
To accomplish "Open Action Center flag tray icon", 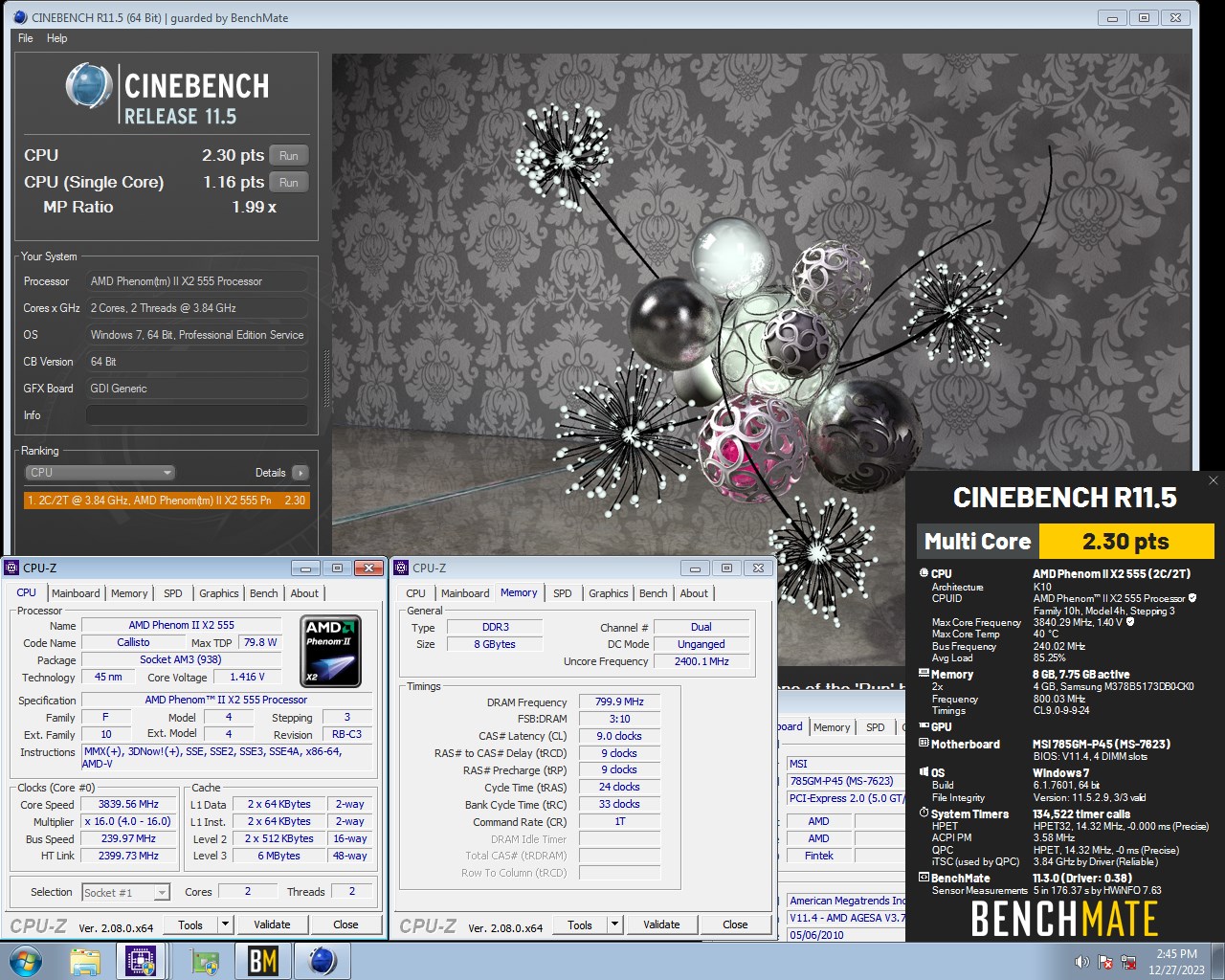I will pos(1105,962).
